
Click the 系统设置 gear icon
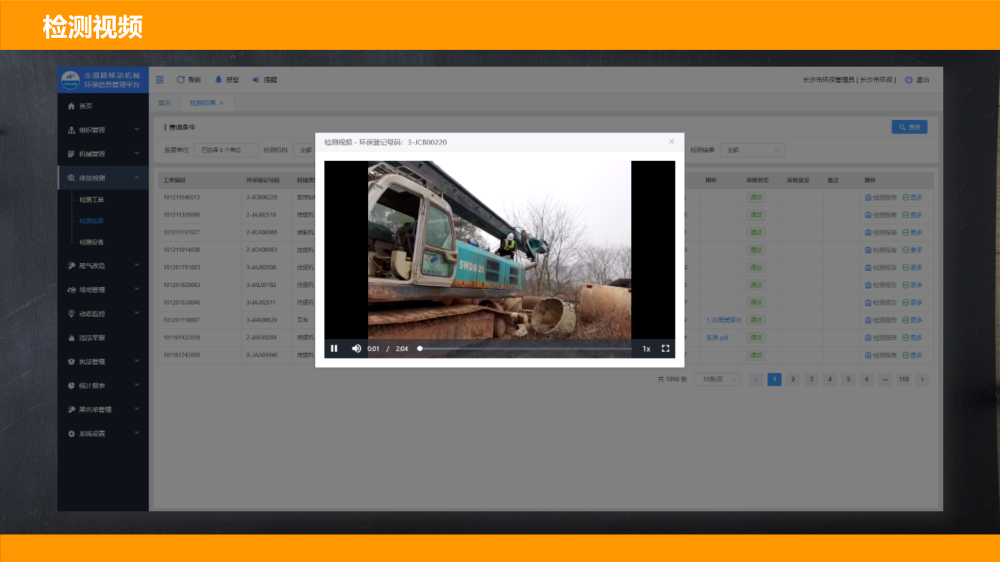coord(71,434)
